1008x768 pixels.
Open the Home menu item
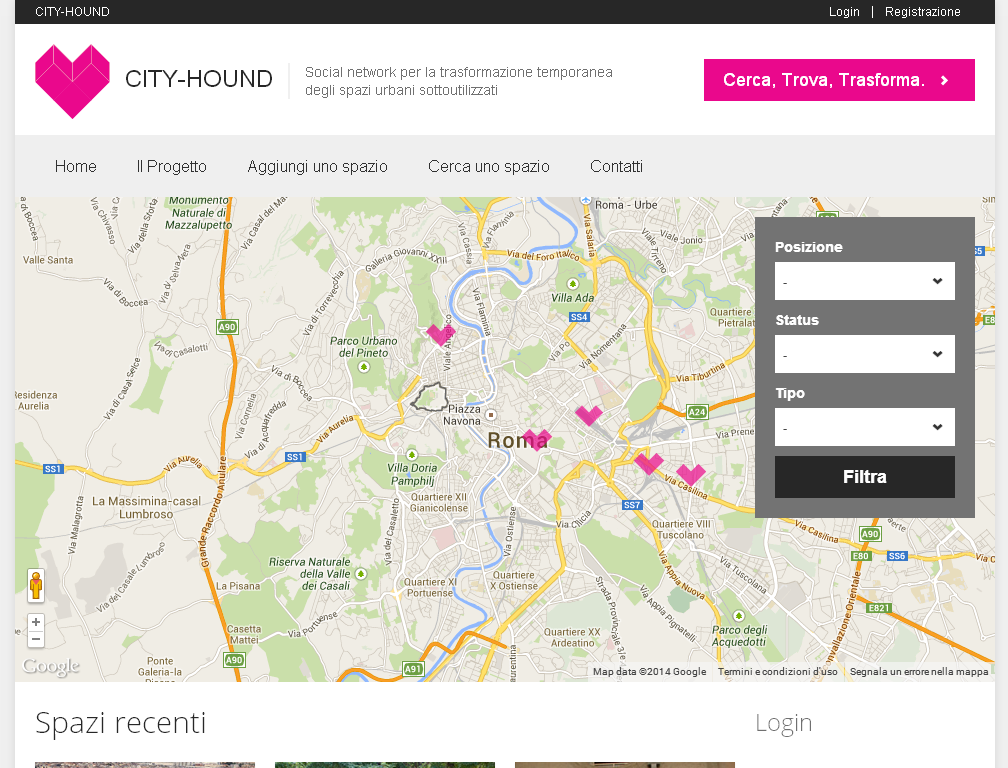click(76, 166)
